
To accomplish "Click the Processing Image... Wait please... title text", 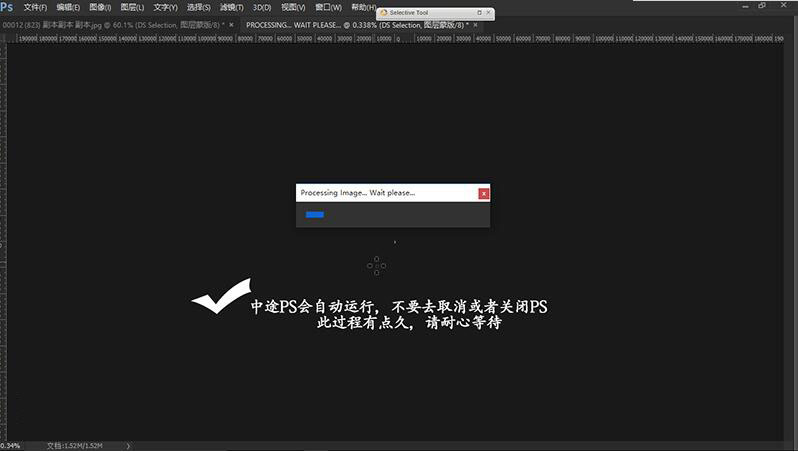I will click(x=357, y=193).
